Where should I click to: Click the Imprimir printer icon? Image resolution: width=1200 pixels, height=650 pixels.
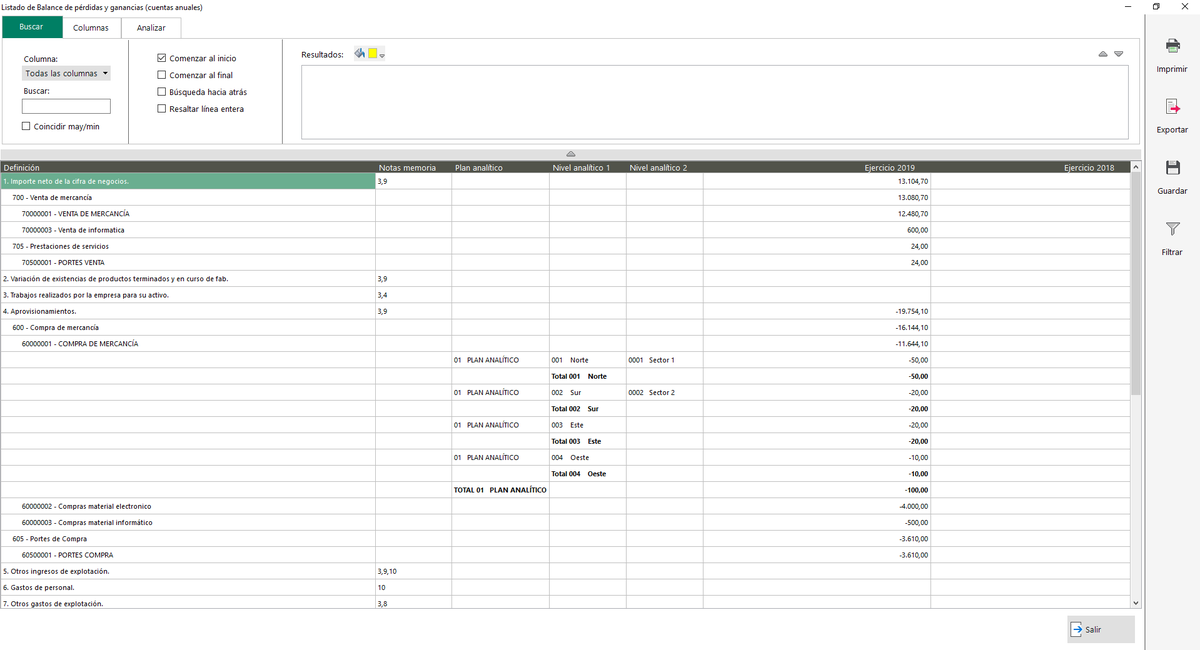click(x=1172, y=46)
